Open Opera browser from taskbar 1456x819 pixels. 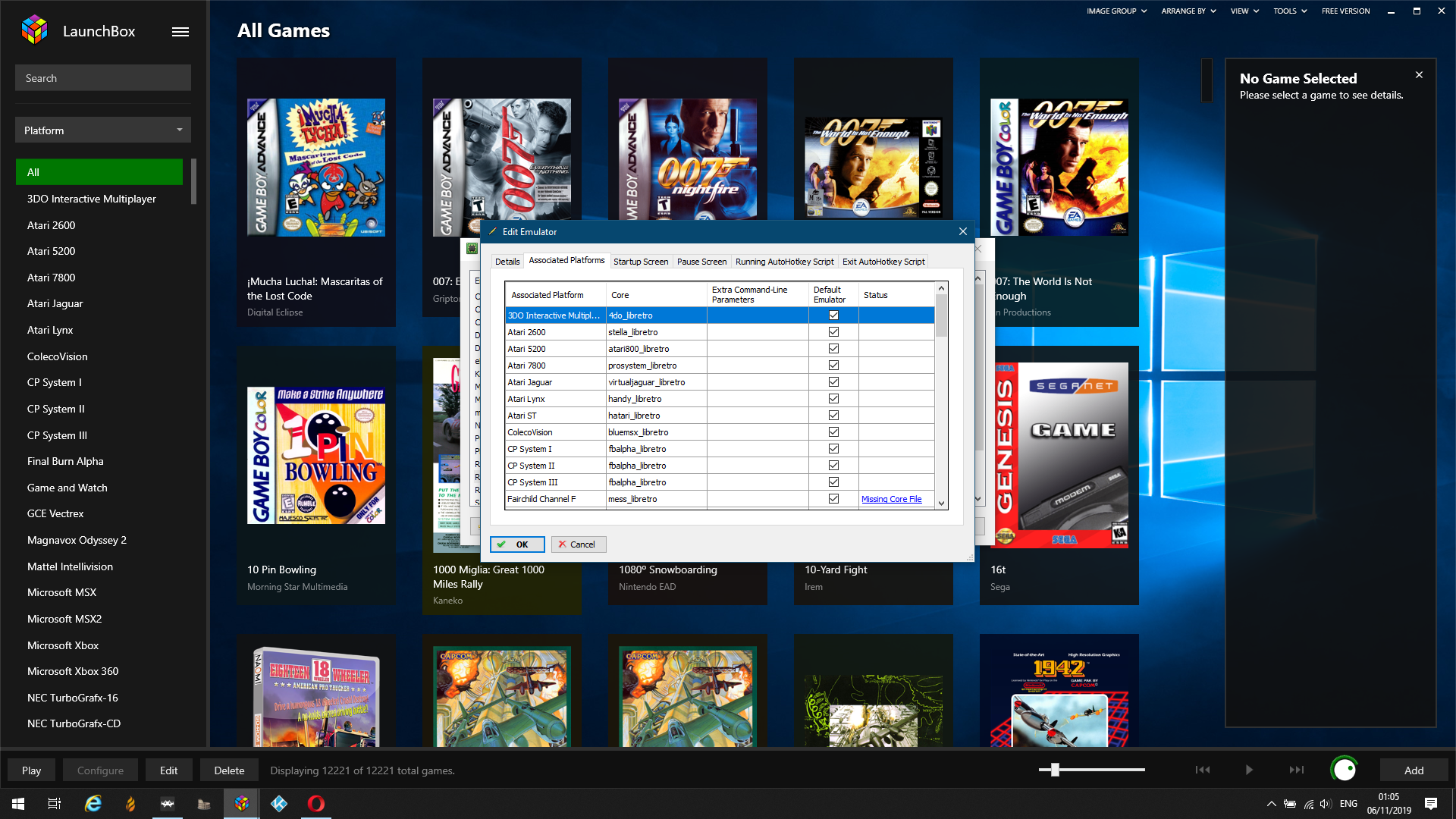[x=316, y=804]
